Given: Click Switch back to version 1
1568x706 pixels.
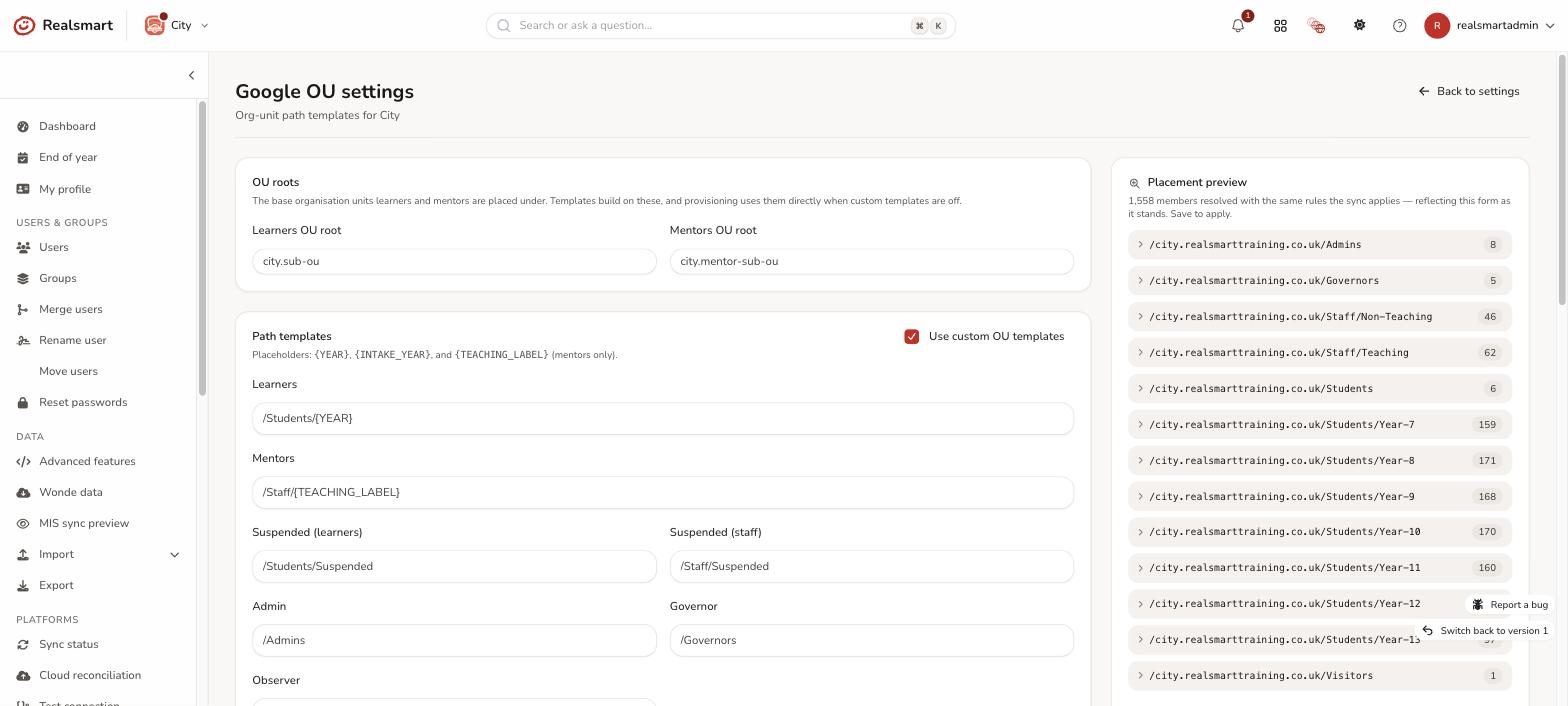Looking at the screenshot, I should tap(1485, 631).
